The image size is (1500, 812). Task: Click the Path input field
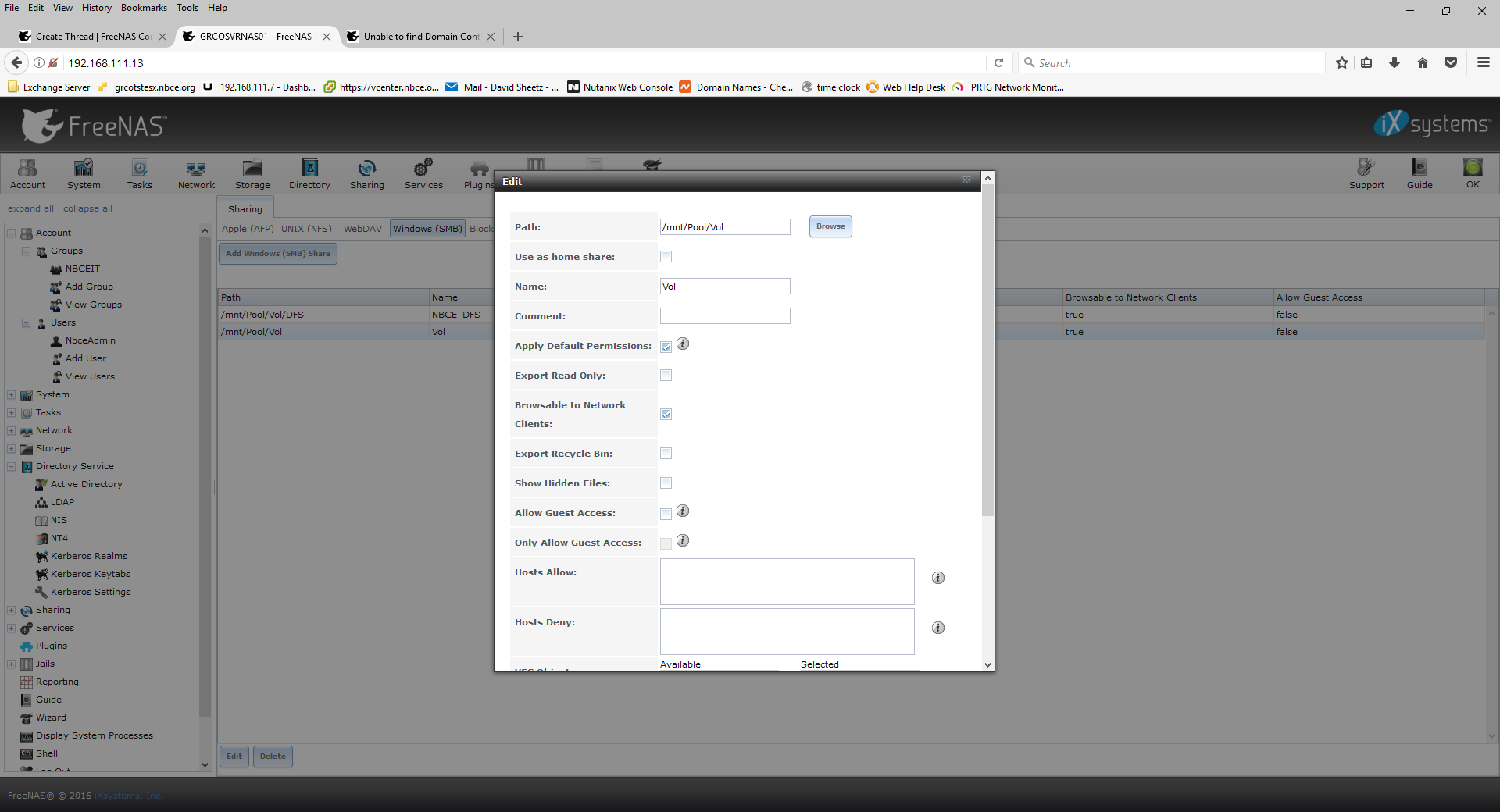725,226
